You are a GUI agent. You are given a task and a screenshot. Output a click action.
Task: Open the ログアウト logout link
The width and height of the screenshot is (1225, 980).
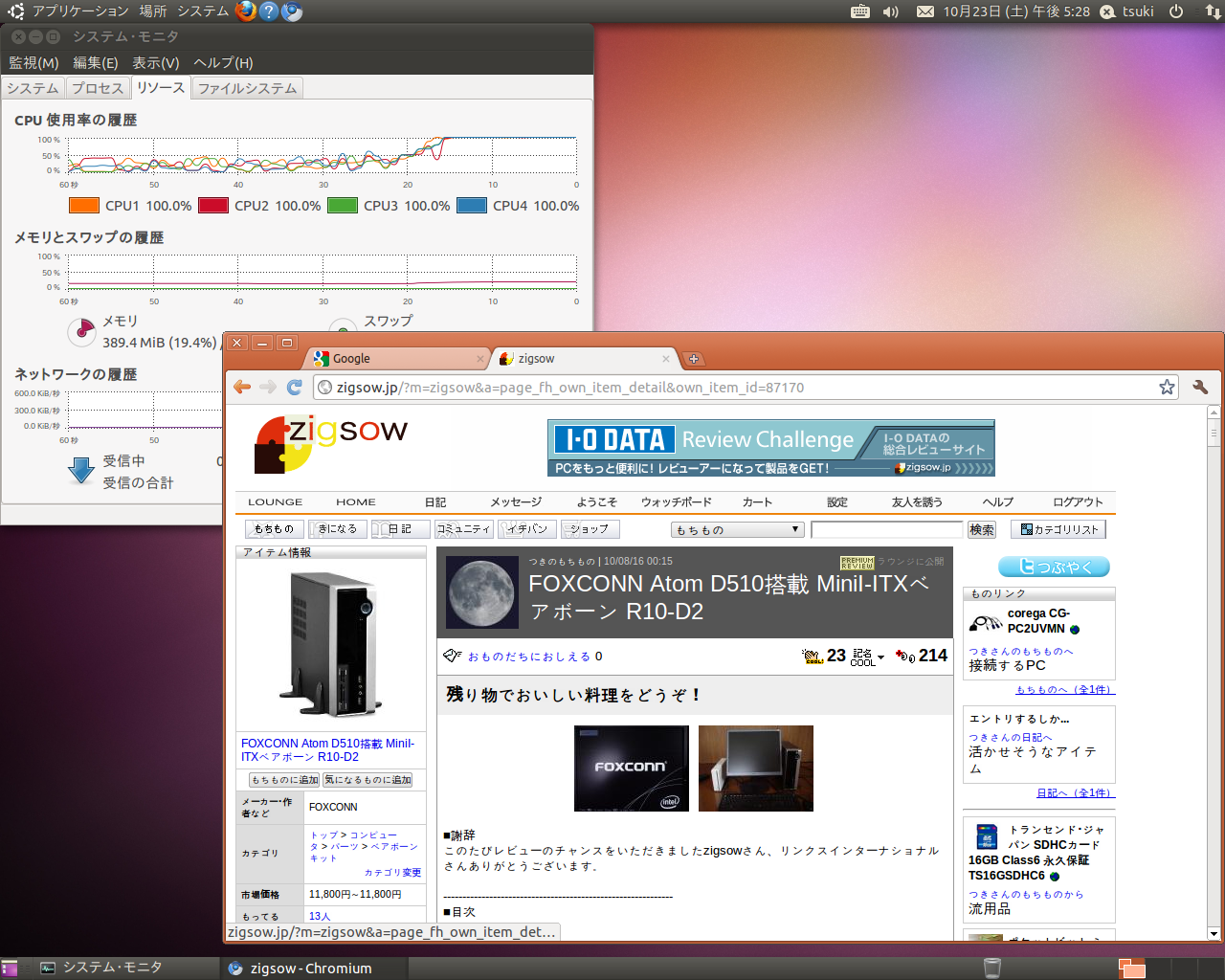tap(1078, 501)
